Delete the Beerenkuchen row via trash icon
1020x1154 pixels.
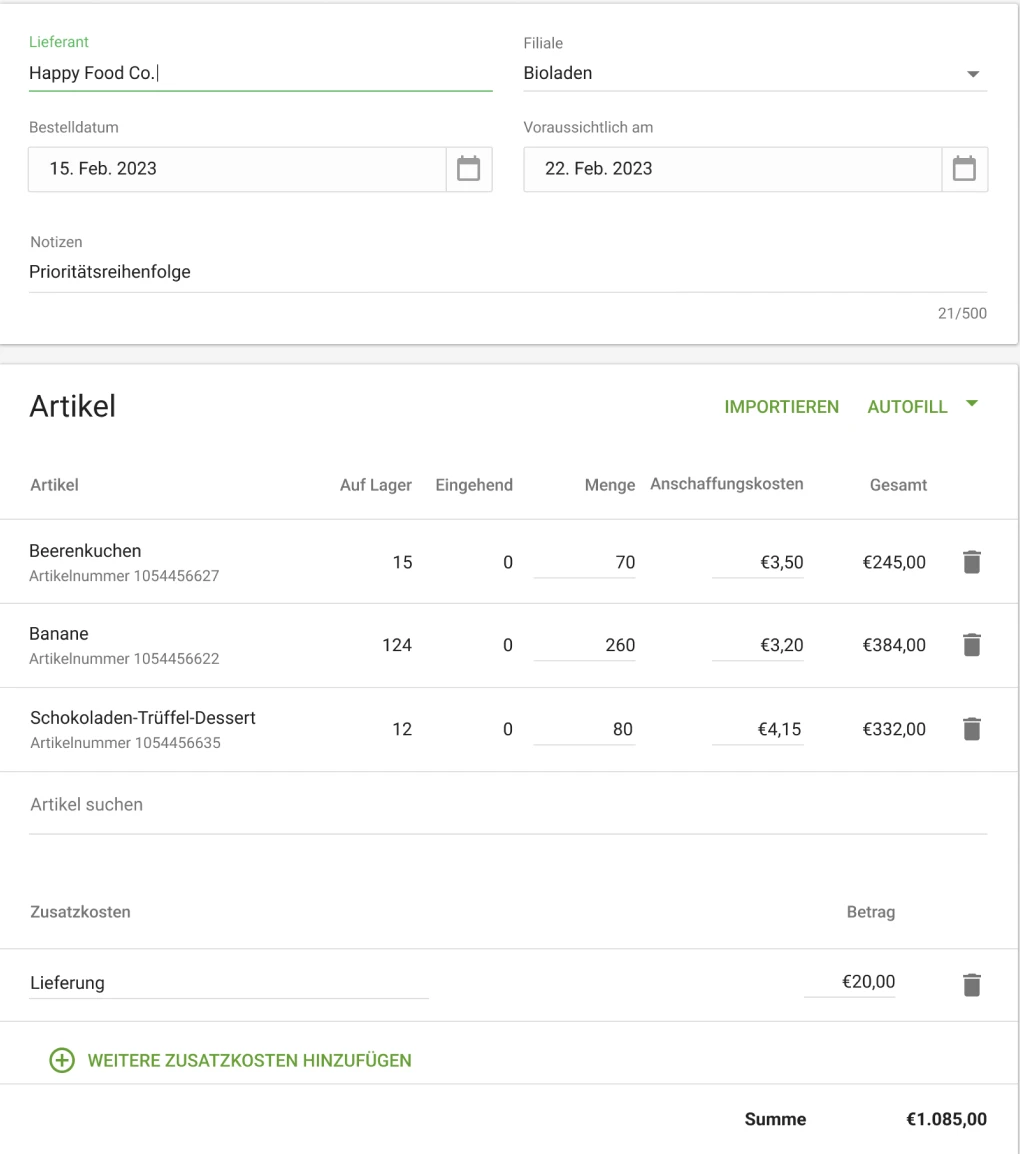tap(971, 562)
